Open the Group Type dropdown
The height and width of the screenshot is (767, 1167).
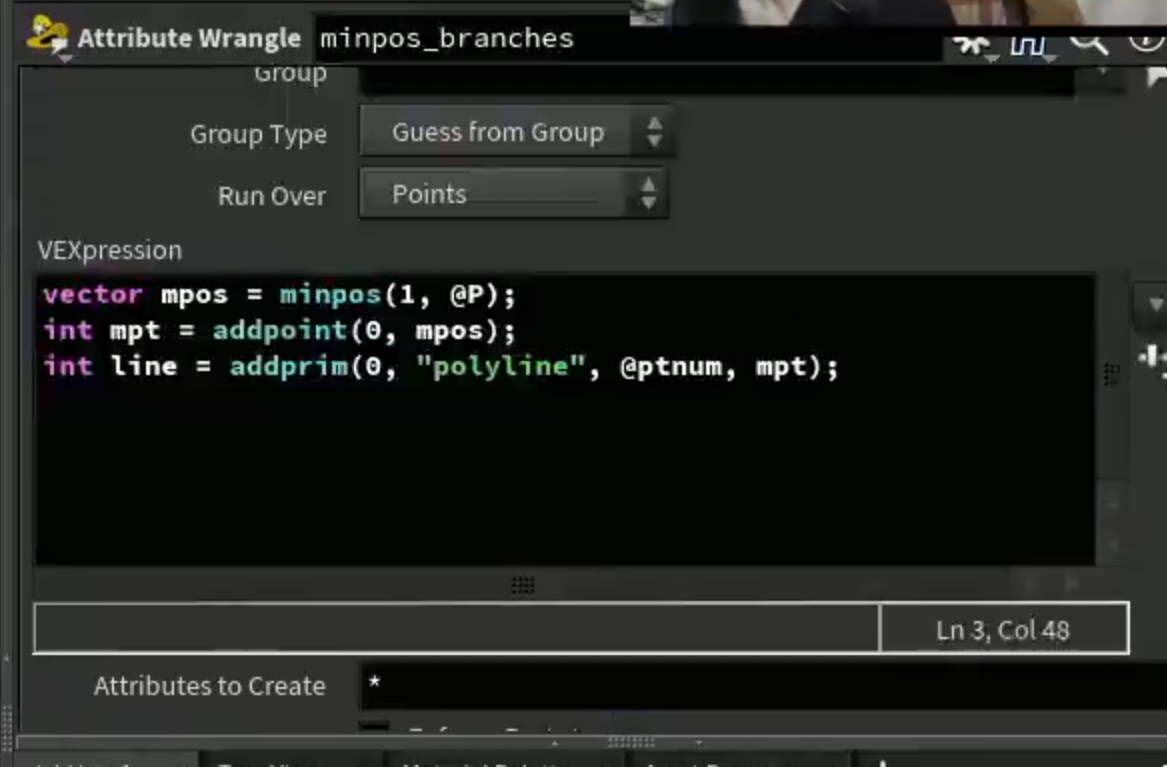pos(517,132)
